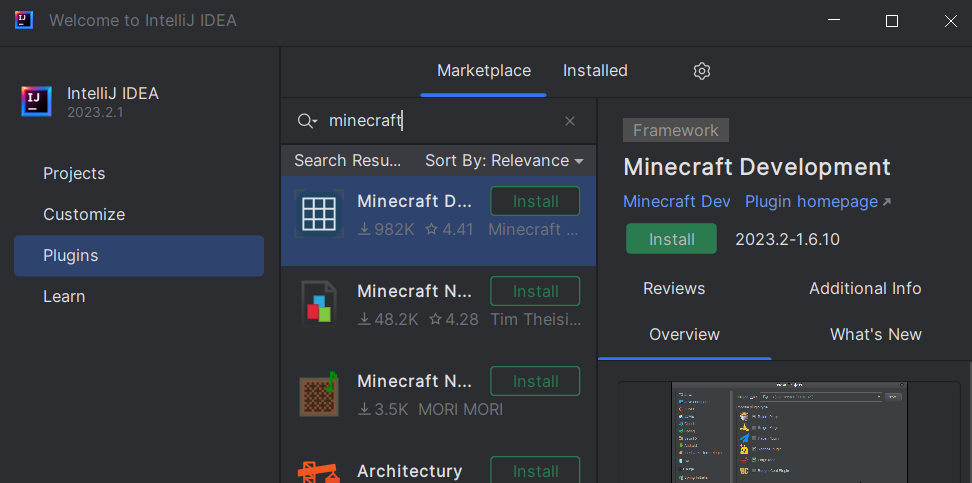Click the Search Results header text
Viewport: 972px width, 483px height.
click(347, 161)
